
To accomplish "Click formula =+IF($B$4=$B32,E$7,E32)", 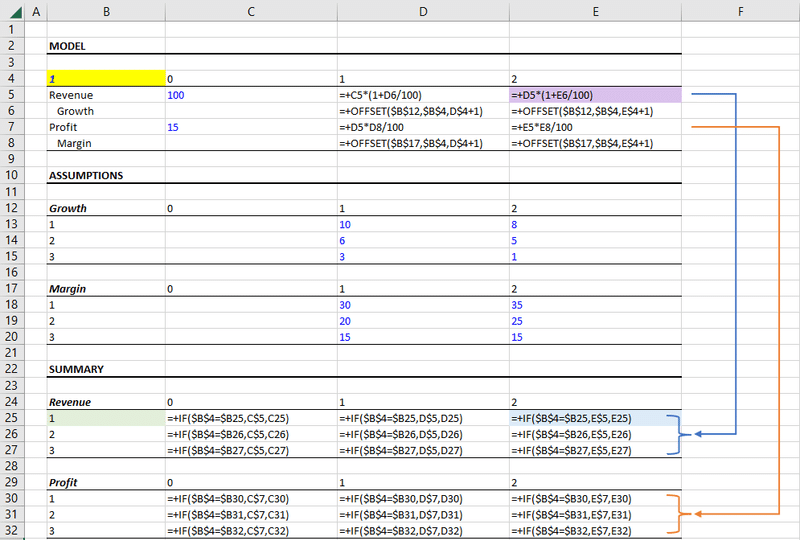I will coord(571,531).
